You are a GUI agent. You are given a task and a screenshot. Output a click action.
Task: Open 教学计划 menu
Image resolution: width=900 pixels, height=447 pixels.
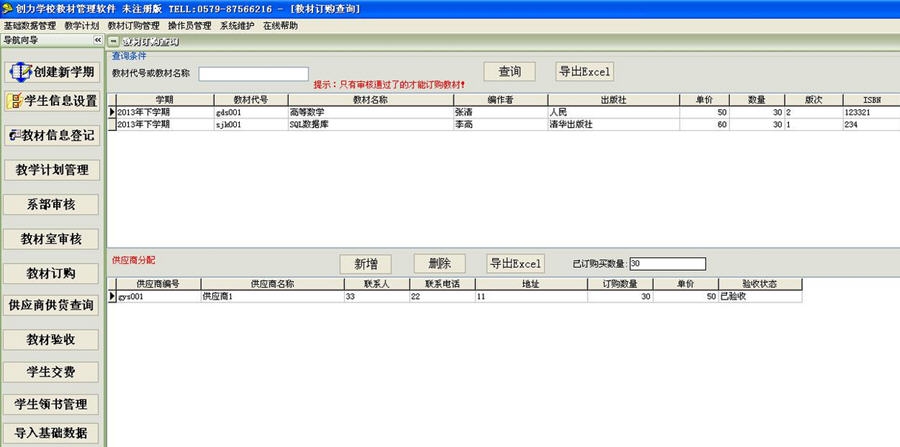point(82,26)
